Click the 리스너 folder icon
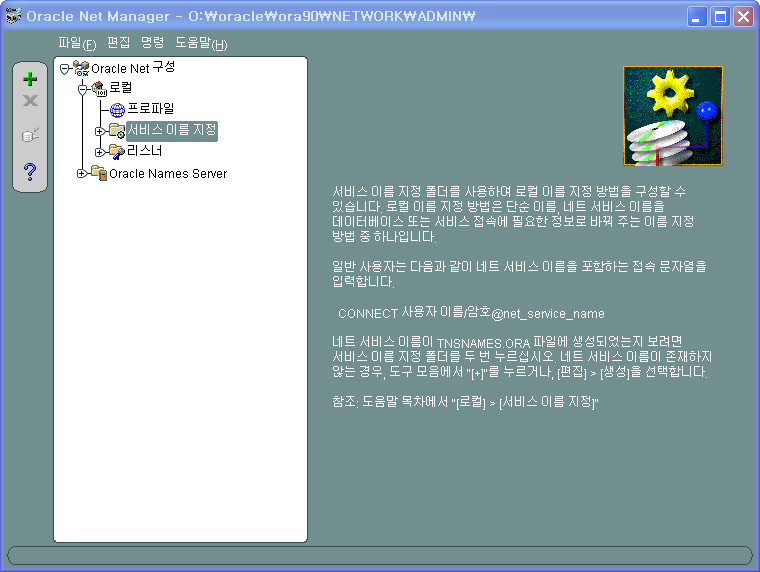Viewport: 760px width, 572px height. click(x=117, y=152)
